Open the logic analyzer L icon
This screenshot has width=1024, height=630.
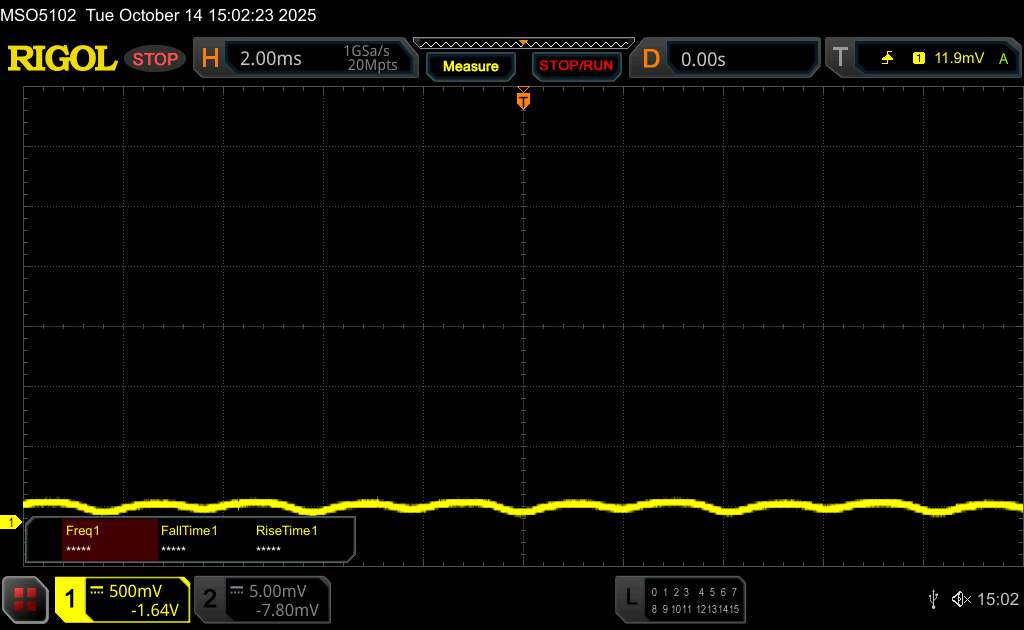[631, 599]
